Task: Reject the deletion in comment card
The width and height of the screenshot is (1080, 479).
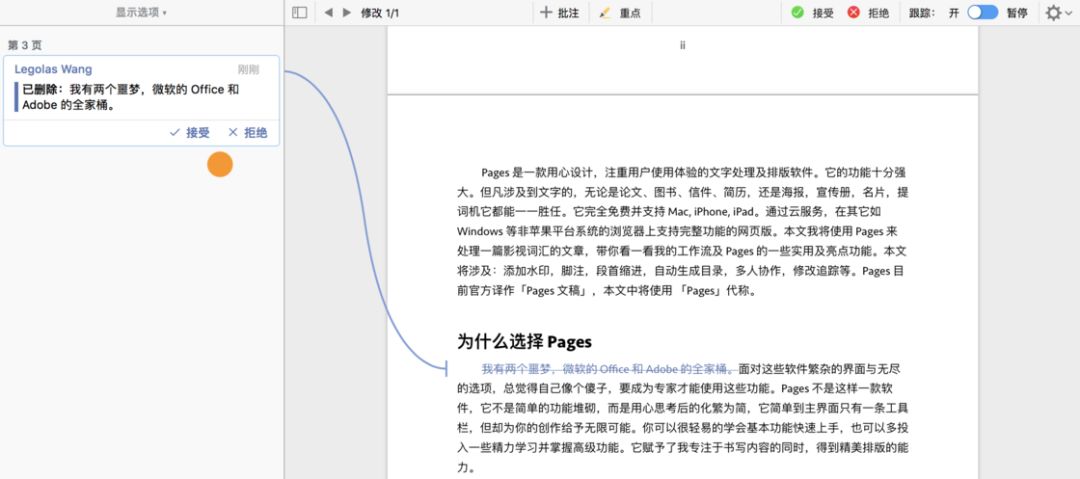Action: point(247,132)
